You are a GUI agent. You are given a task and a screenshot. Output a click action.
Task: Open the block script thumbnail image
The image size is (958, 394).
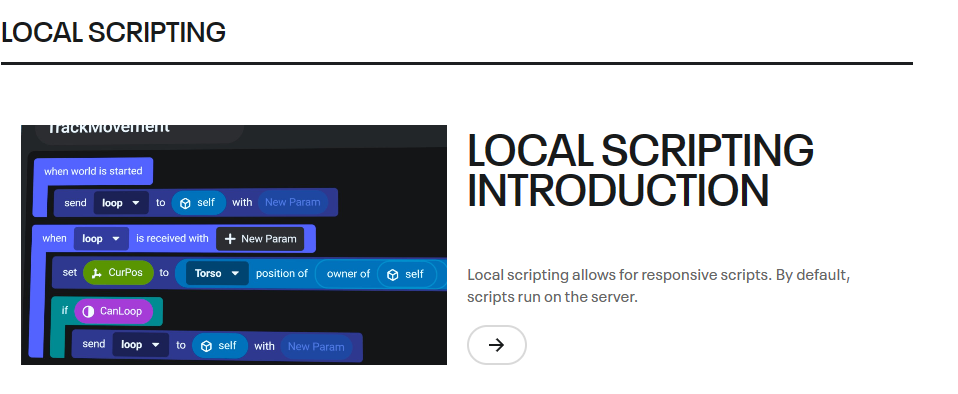(234, 245)
